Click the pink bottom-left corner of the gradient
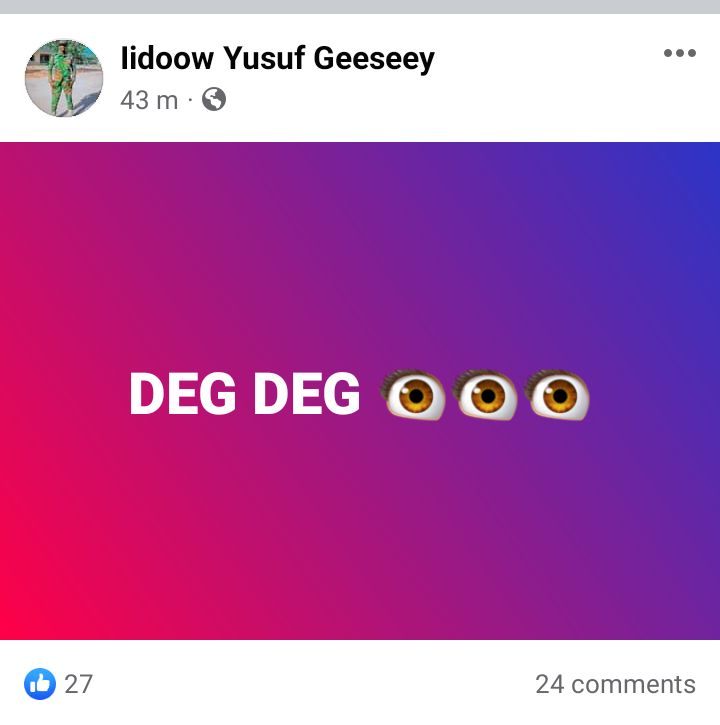This screenshot has width=720, height=725. tap(18, 620)
